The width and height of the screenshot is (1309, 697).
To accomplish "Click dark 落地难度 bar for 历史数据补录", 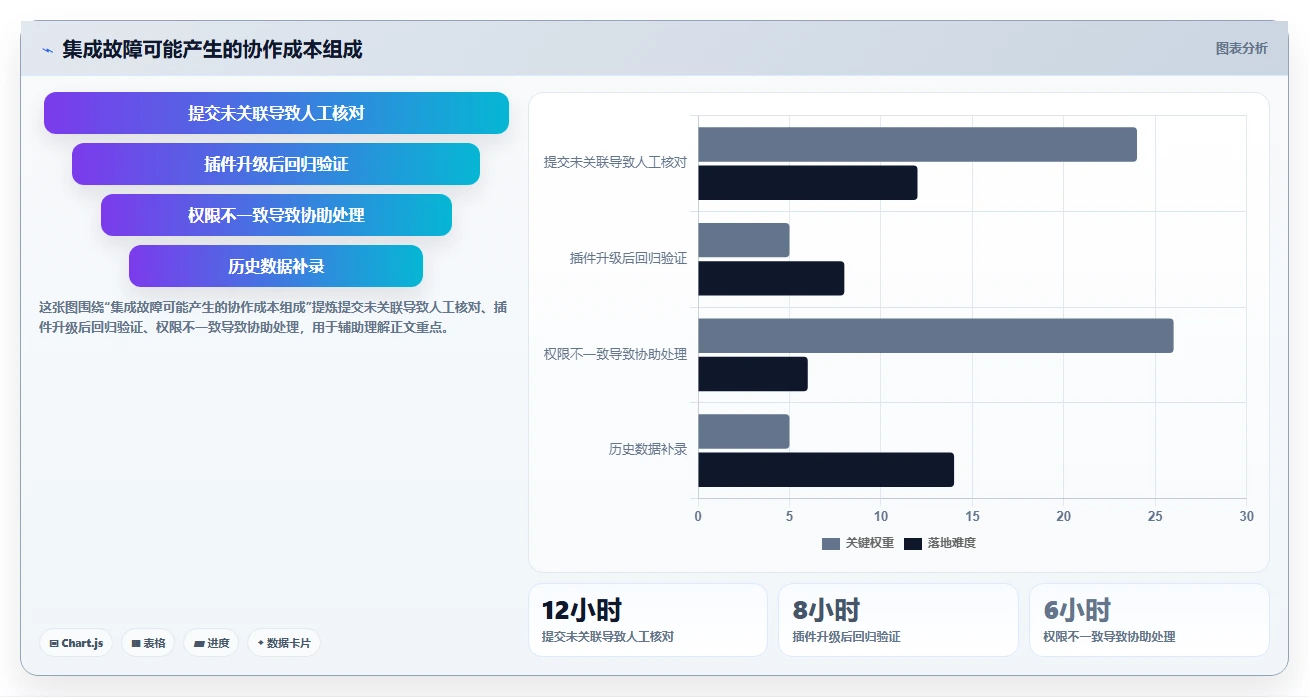I will (x=826, y=469).
